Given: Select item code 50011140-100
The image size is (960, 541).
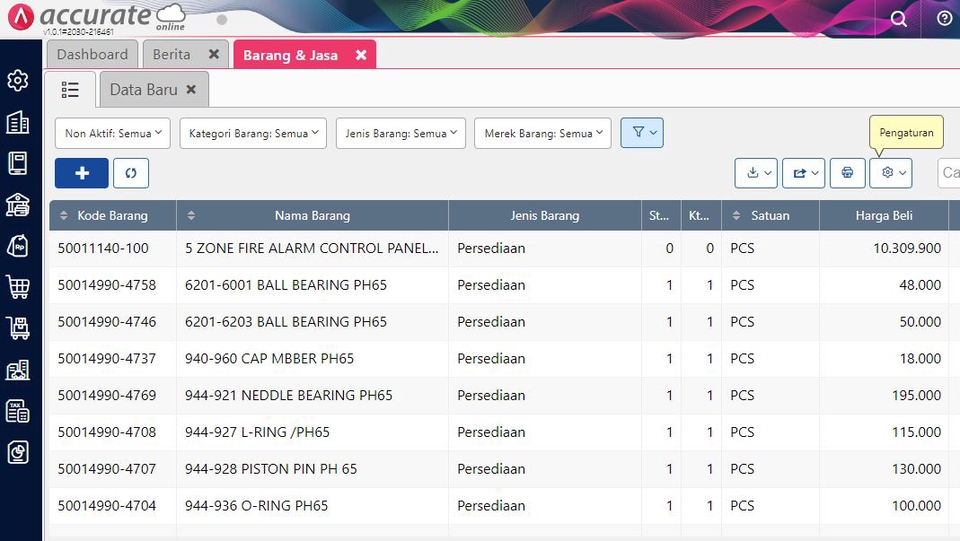Looking at the screenshot, I should point(103,248).
